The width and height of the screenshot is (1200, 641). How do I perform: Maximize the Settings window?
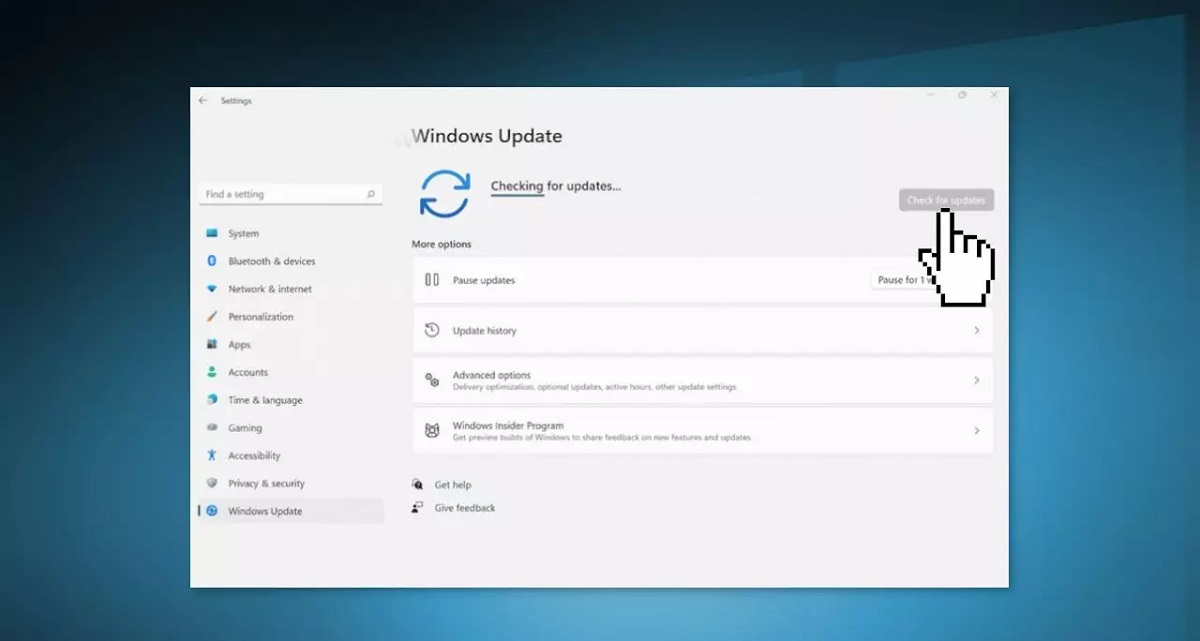click(x=962, y=95)
